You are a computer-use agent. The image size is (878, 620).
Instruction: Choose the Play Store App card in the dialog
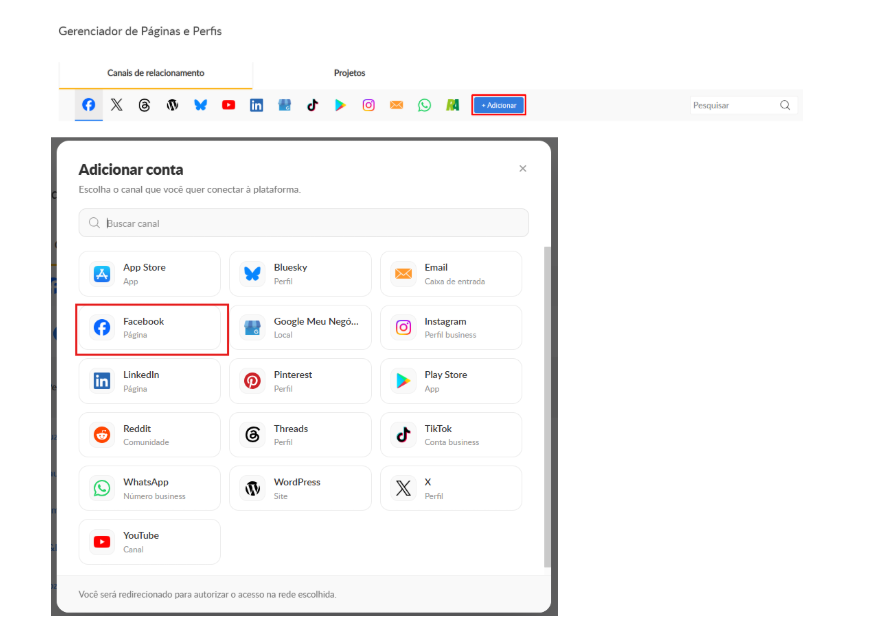[x=451, y=381]
